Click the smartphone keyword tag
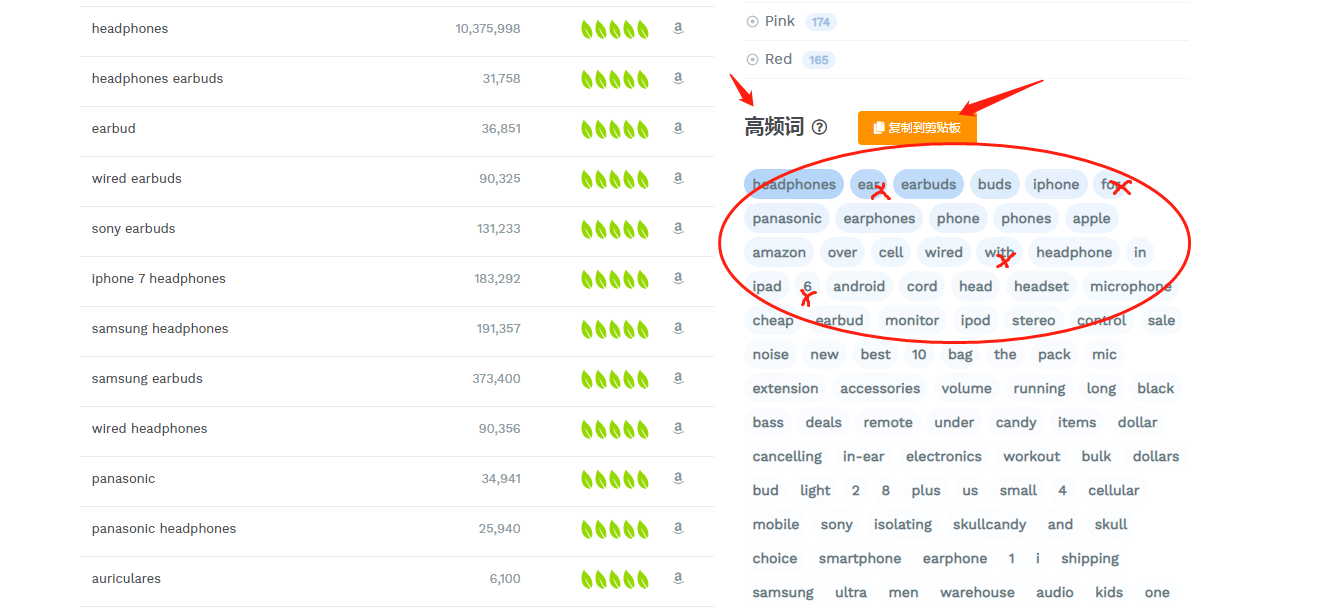The width and height of the screenshot is (1317, 610). click(x=860, y=558)
